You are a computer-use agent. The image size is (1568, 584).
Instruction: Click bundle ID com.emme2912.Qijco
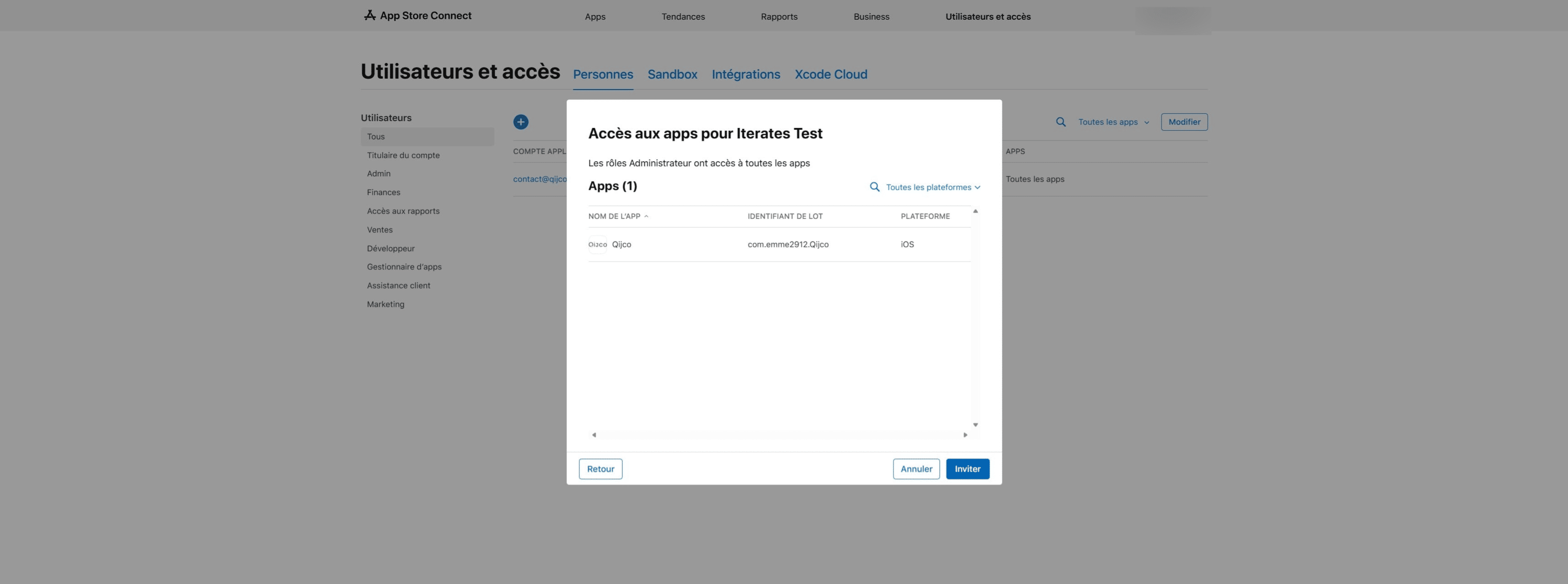point(787,244)
